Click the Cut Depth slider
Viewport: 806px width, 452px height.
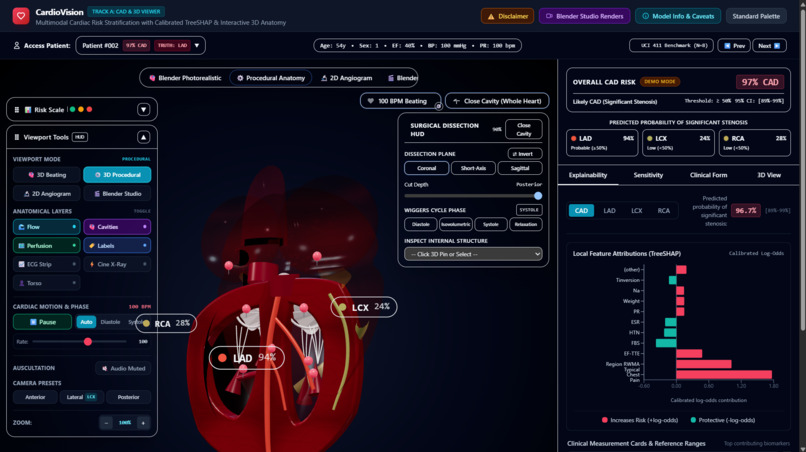473,196
